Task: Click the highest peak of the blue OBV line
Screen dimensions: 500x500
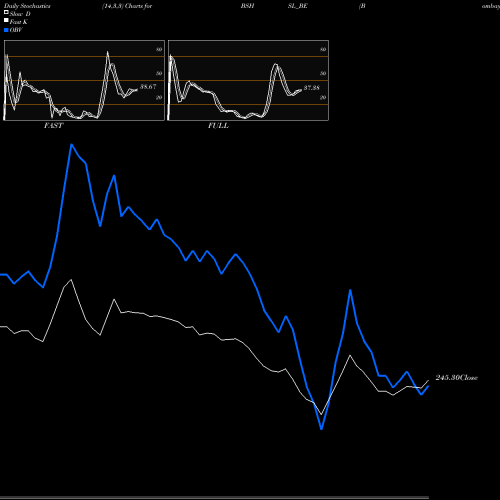Action: coord(72,145)
